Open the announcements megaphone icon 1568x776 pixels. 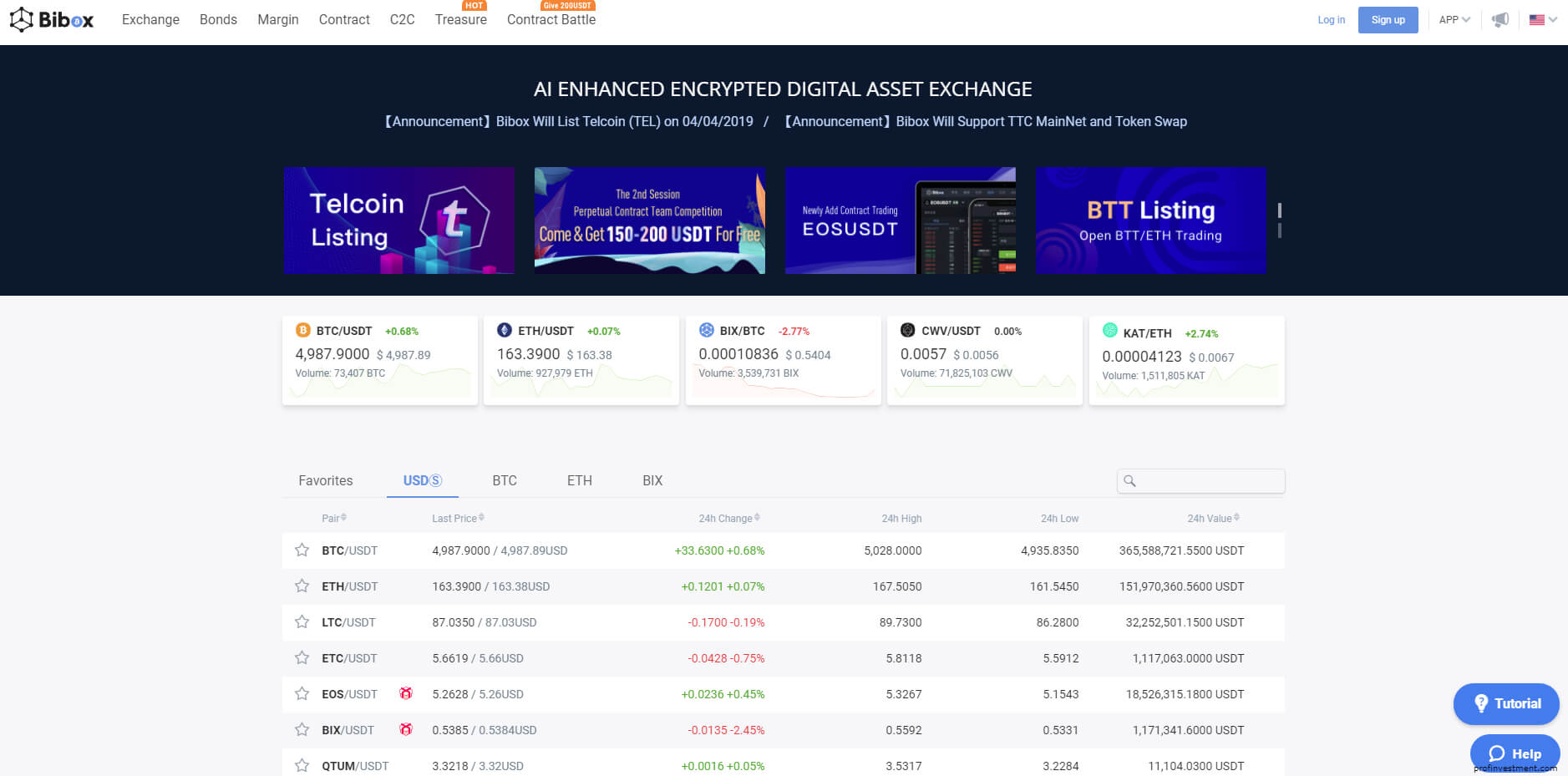tap(1500, 19)
